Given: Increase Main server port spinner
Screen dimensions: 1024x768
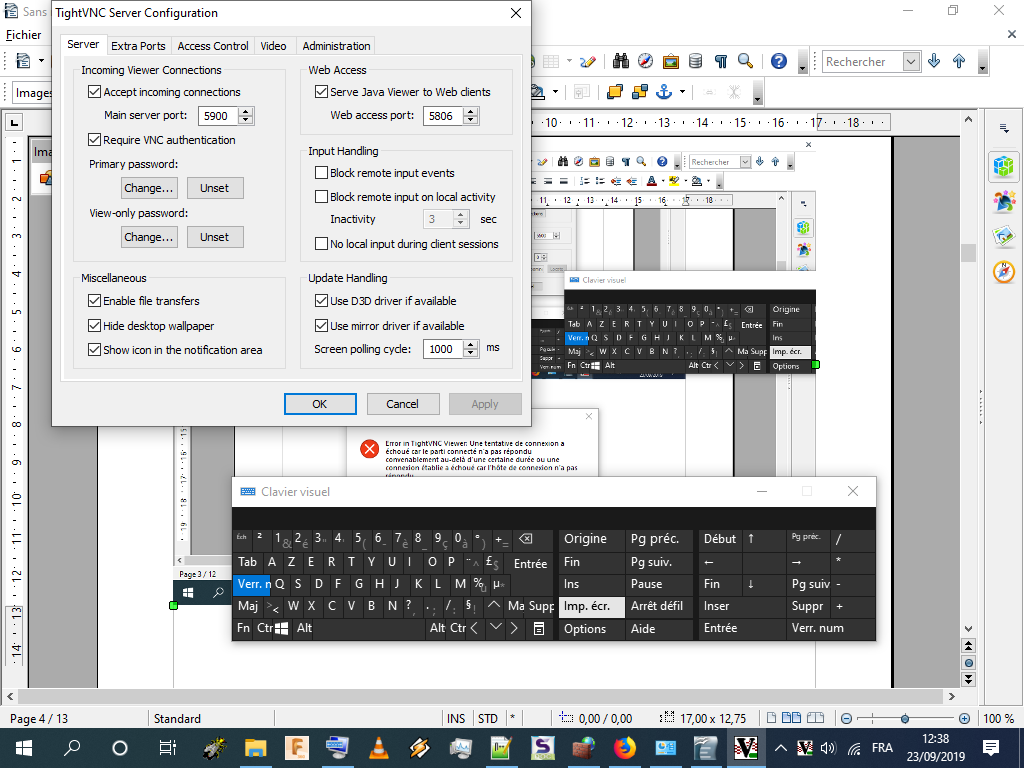Looking at the screenshot, I should [246, 112].
